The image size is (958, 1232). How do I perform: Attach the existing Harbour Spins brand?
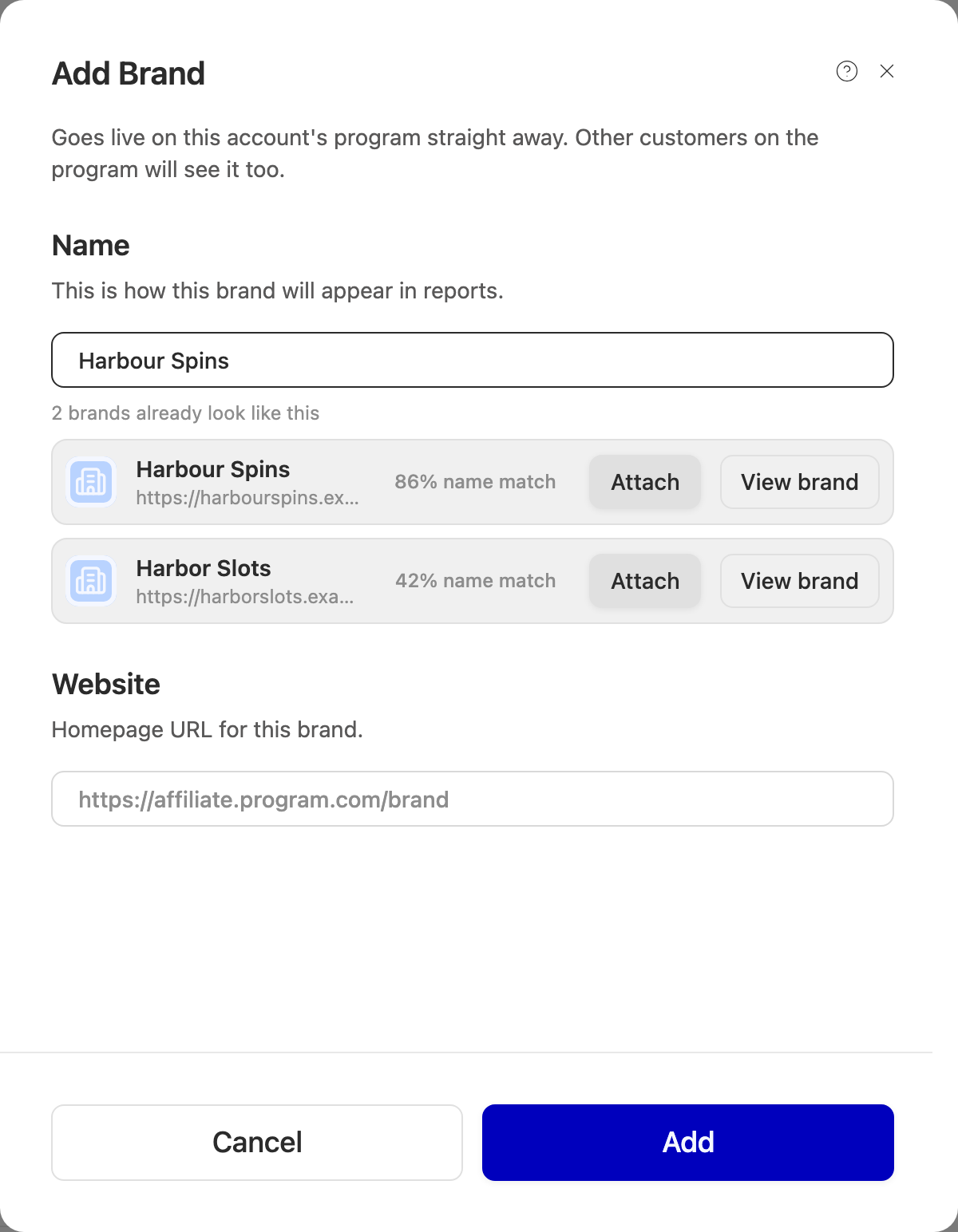[645, 482]
